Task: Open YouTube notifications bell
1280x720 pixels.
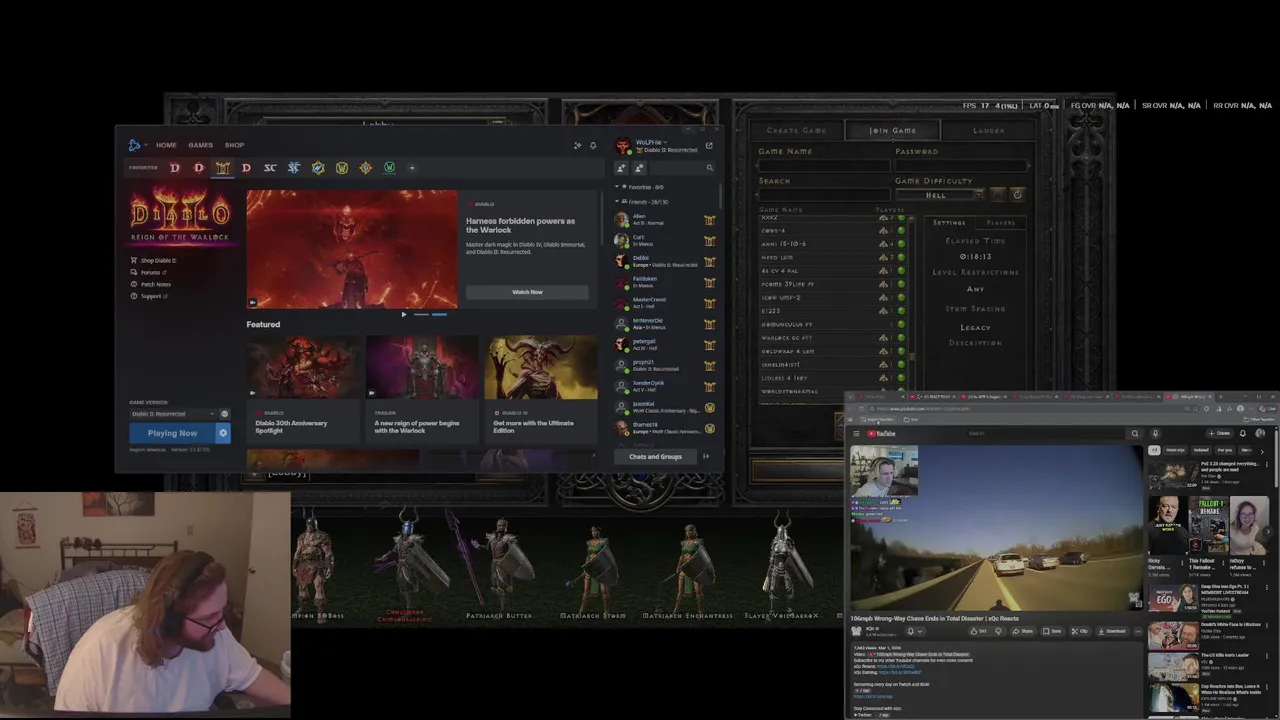Action: pyautogui.click(x=1243, y=433)
